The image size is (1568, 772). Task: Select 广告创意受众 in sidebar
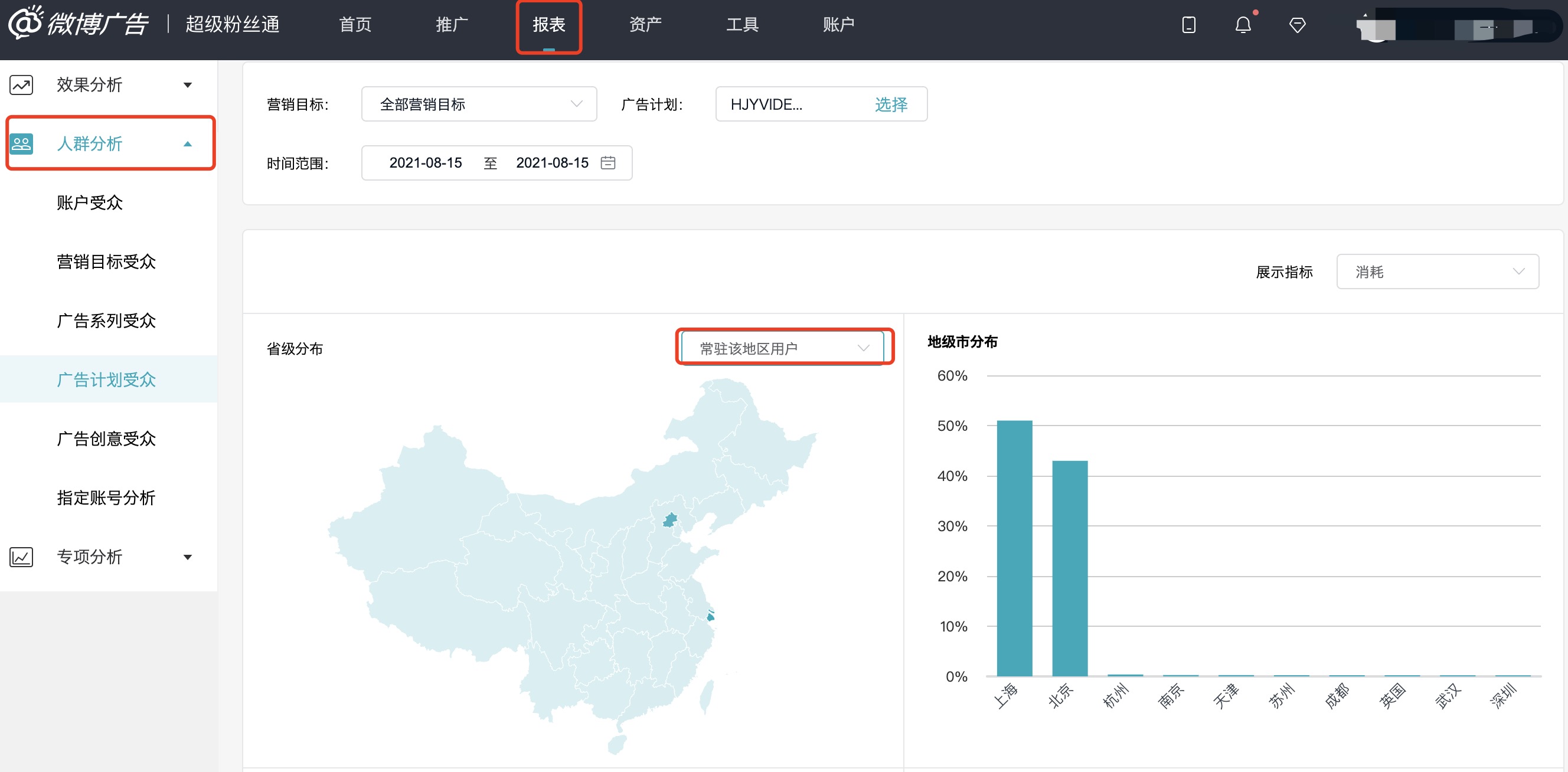[x=106, y=439]
